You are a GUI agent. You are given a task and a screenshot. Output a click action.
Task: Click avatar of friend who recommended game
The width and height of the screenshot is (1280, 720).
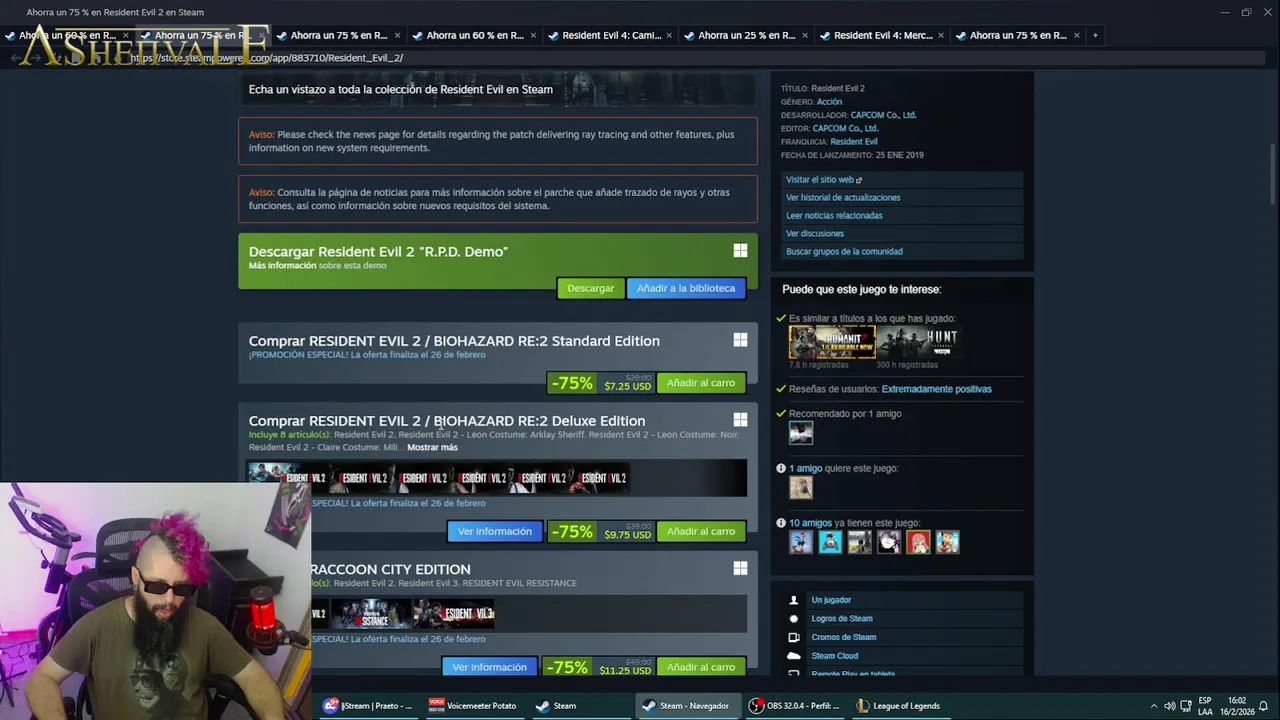tap(801, 433)
